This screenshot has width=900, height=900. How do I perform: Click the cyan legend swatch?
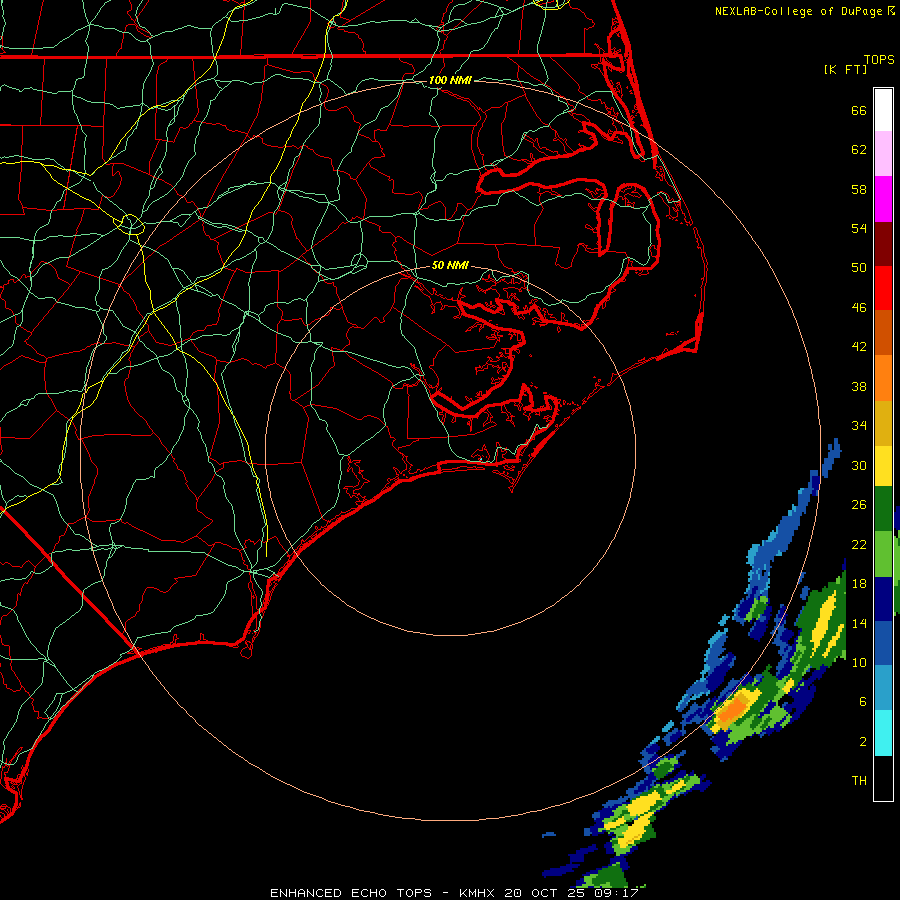click(x=883, y=733)
